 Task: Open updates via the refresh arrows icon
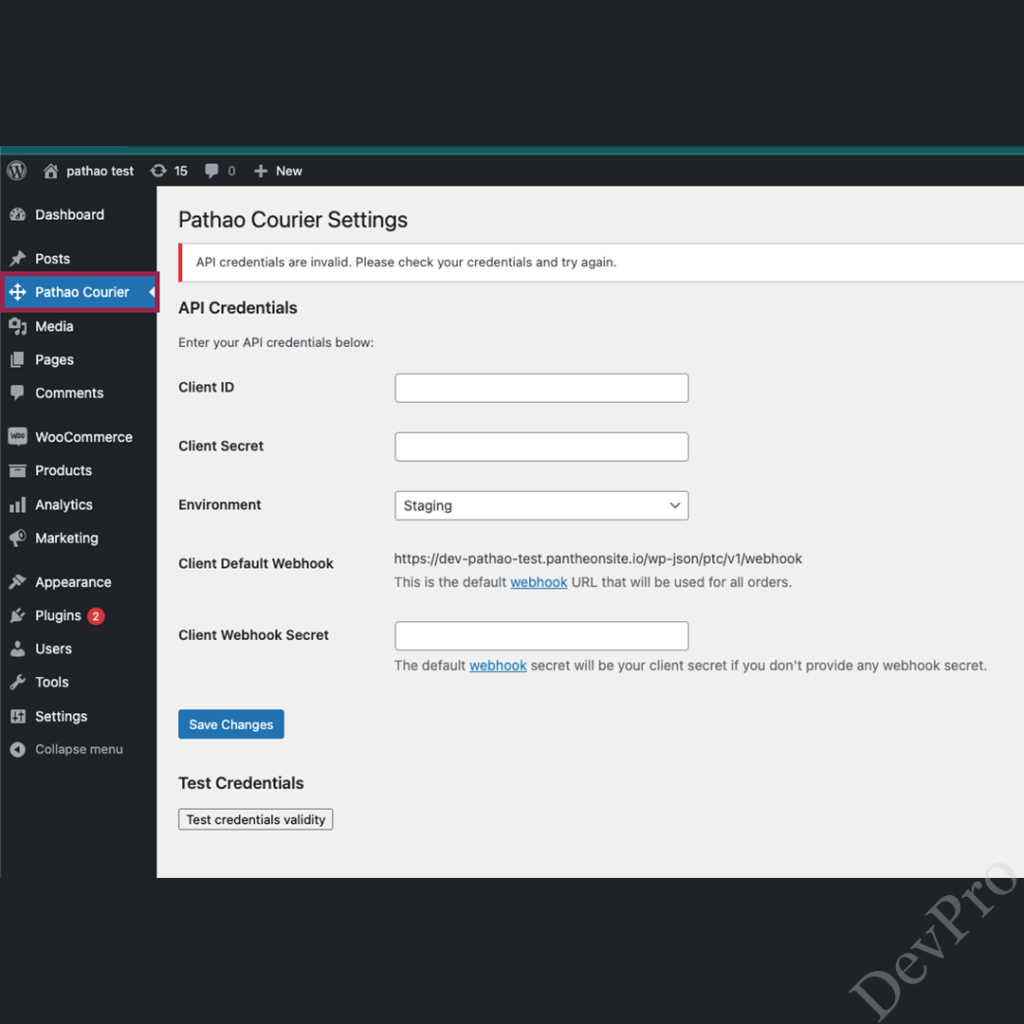(x=159, y=170)
